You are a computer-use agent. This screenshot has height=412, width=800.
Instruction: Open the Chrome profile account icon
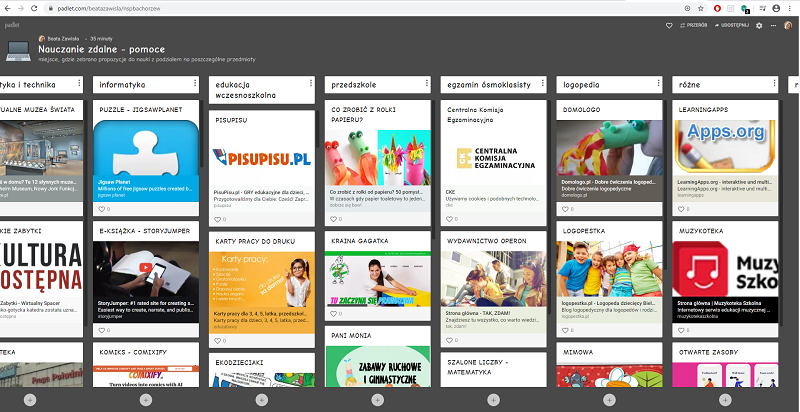coord(776,8)
